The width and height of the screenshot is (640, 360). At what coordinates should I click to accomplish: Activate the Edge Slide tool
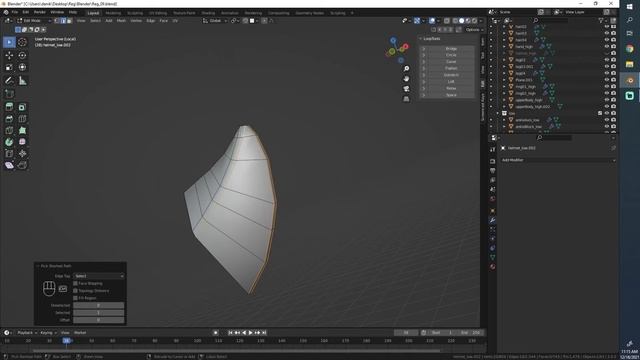[9, 153]
